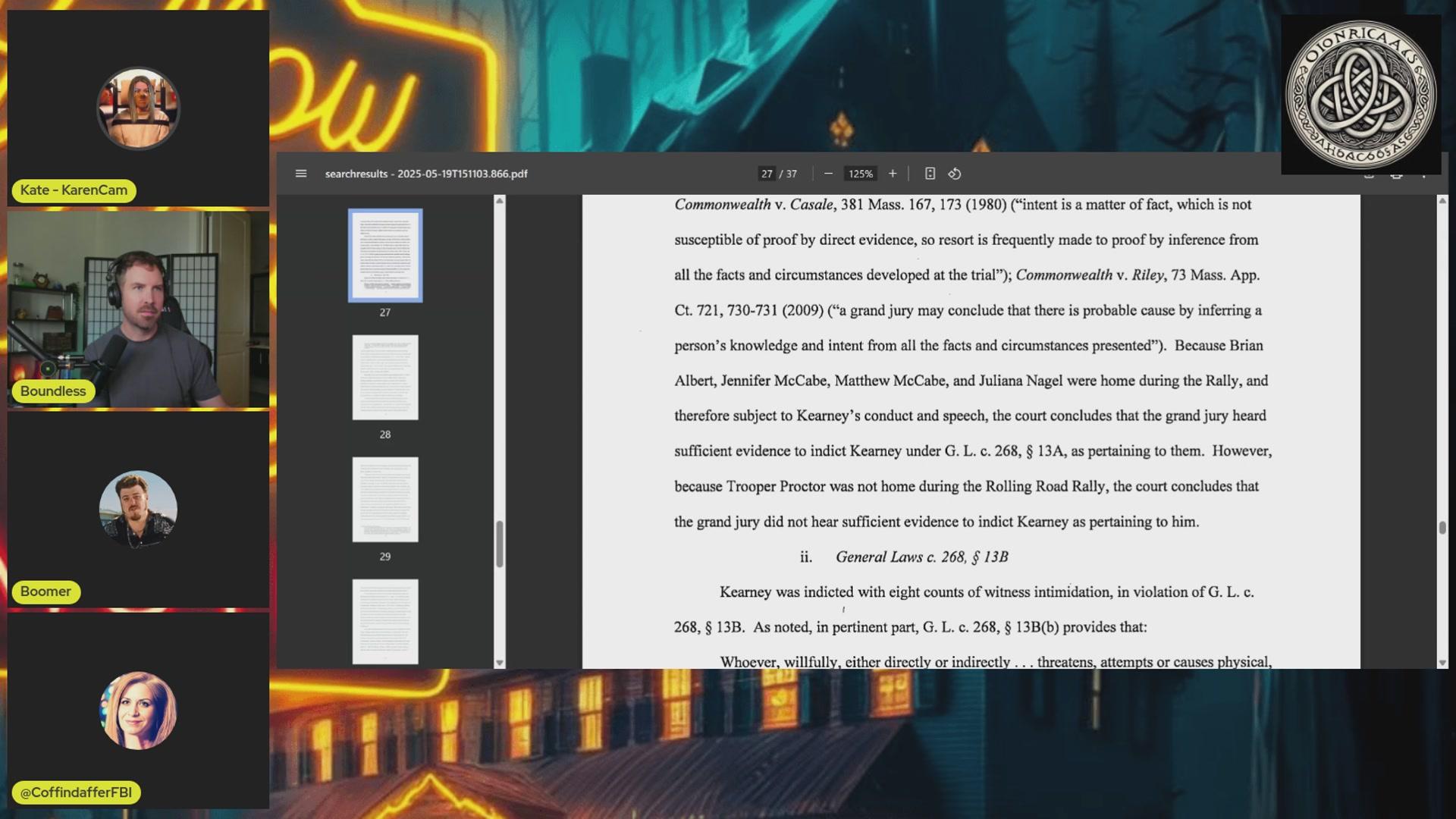The image size is (1456, 819).
Task: Click the @CoffindafferFBI name label
Action: [x=76, y=792]
